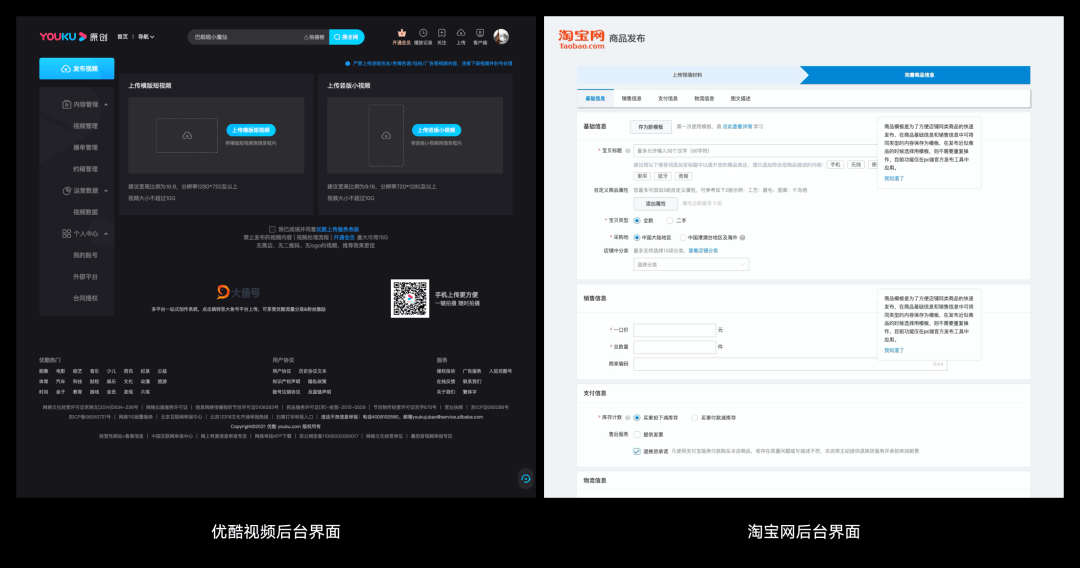The image size is (1080, 568).
Task: Open 视频管理 in the sidebar
Action: 85,126
